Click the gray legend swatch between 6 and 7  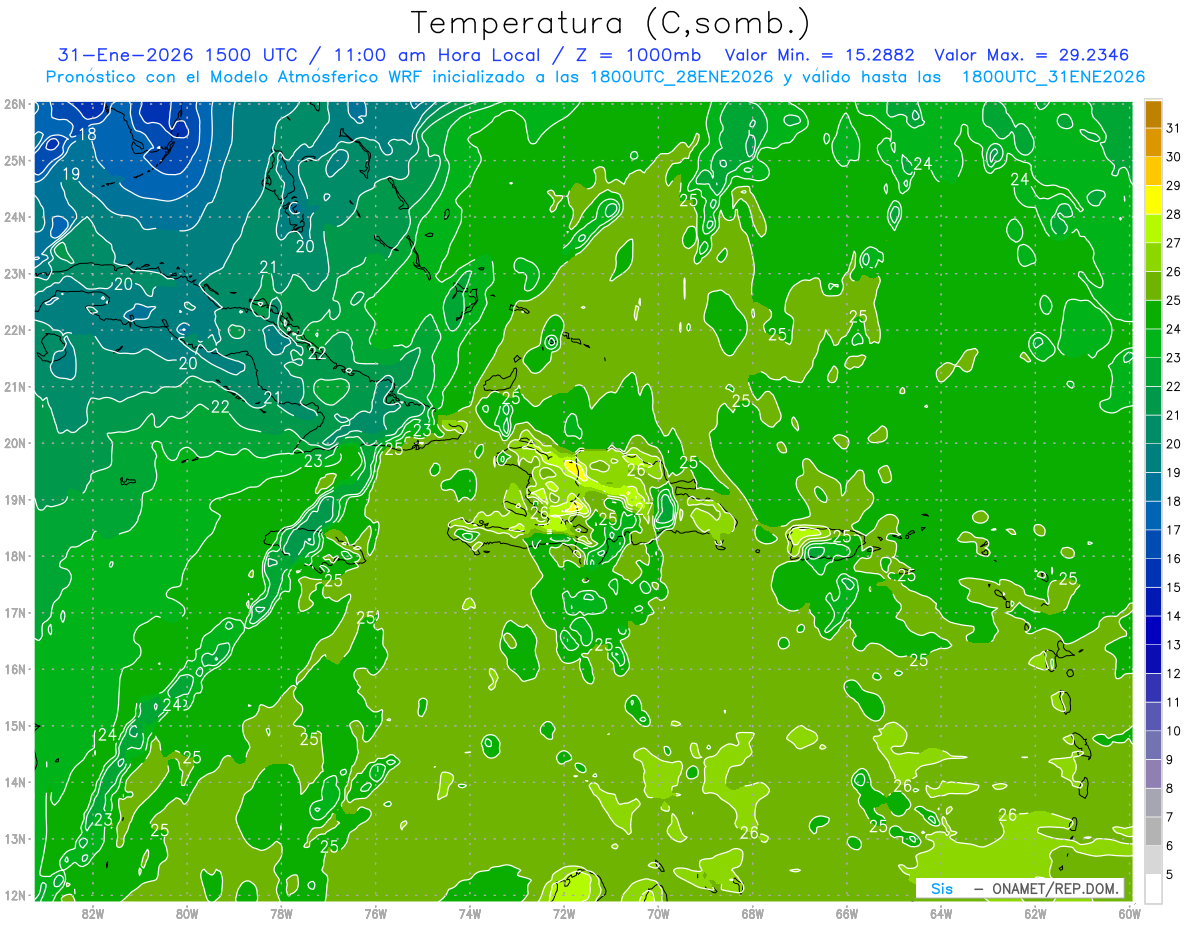pyautogui.click(x=1153, y=831)
